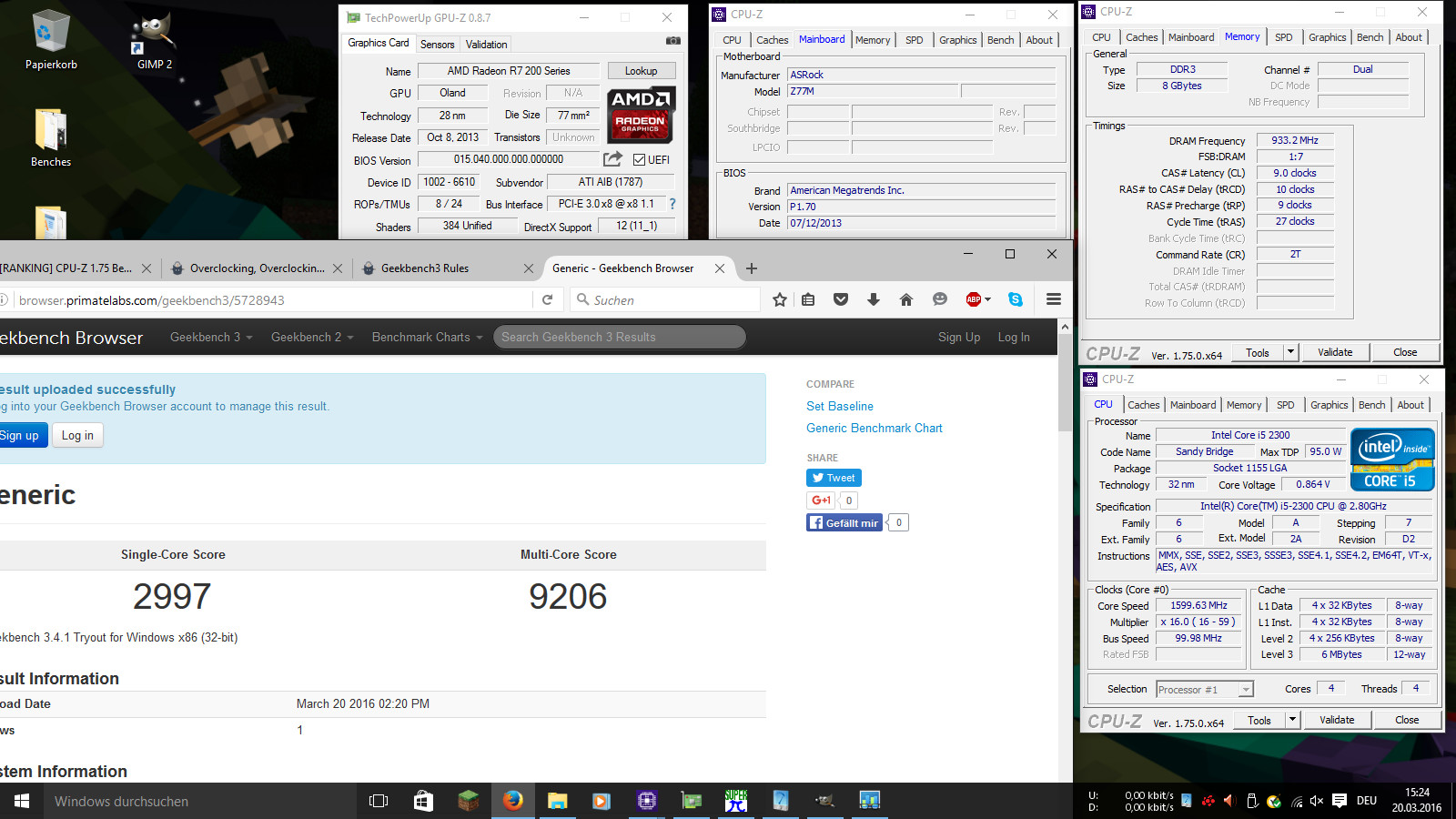Open File Explorer from the taskbar

(x=557, y=801)
